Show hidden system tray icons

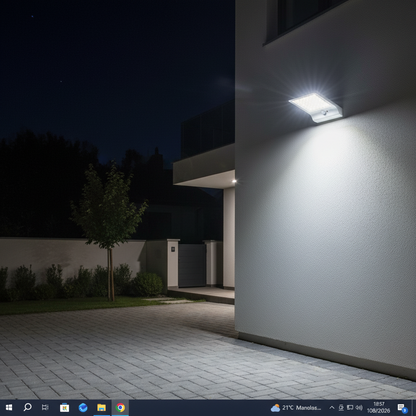pyautogui.click(x=332, y=408)
